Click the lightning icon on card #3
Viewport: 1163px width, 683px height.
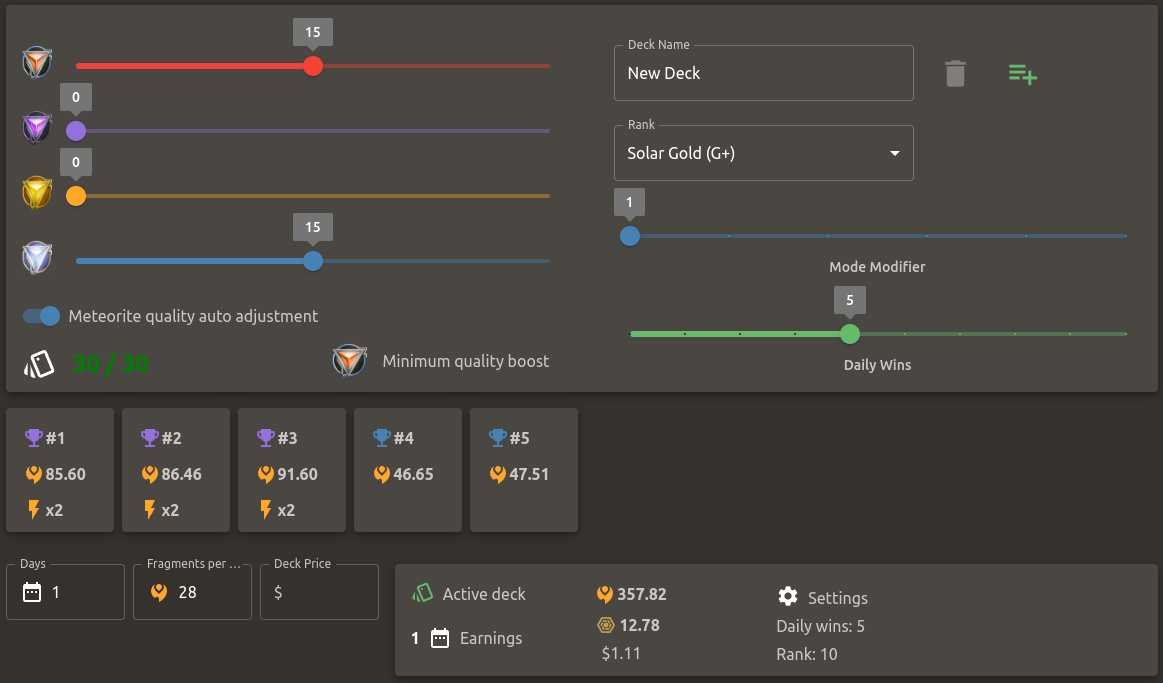click(x=266, y=509)
